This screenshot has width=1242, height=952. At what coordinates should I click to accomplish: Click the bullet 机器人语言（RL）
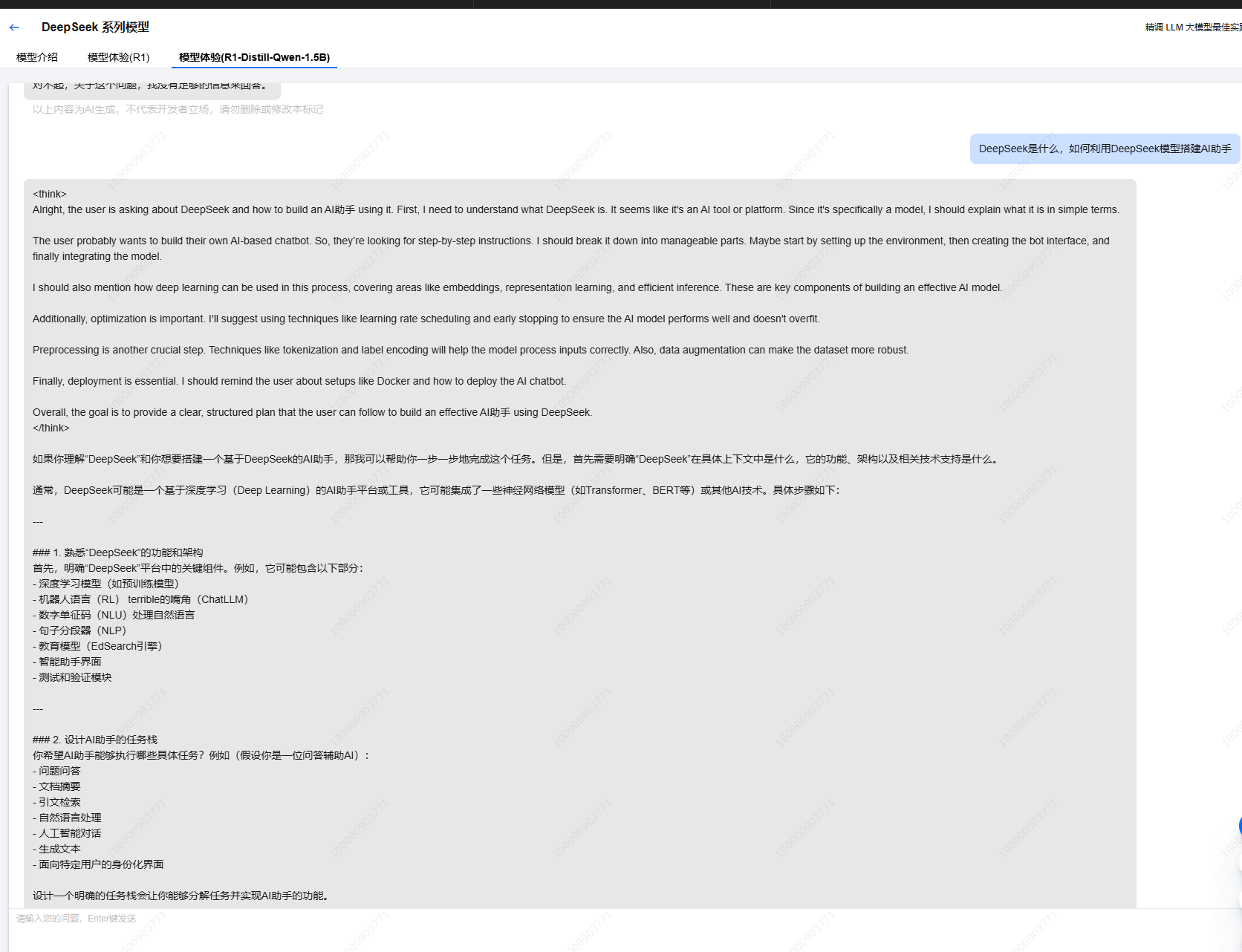[x=140, y=599]
